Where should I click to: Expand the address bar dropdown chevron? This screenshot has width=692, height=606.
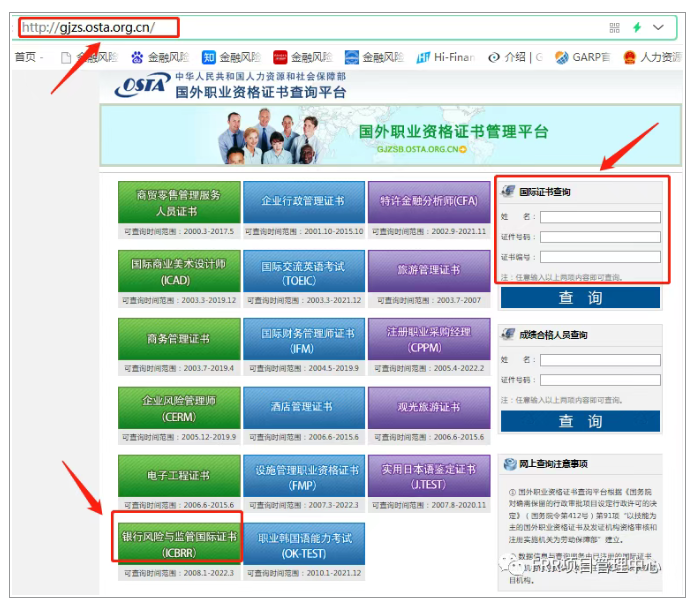pos(658,27)
